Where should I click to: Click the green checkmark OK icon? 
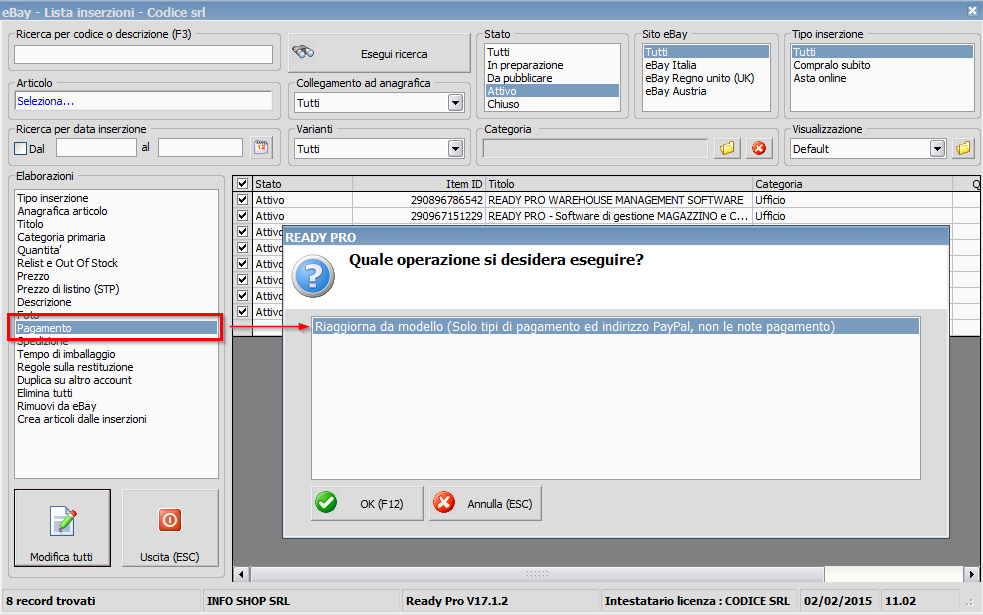[x=326, y=502]
